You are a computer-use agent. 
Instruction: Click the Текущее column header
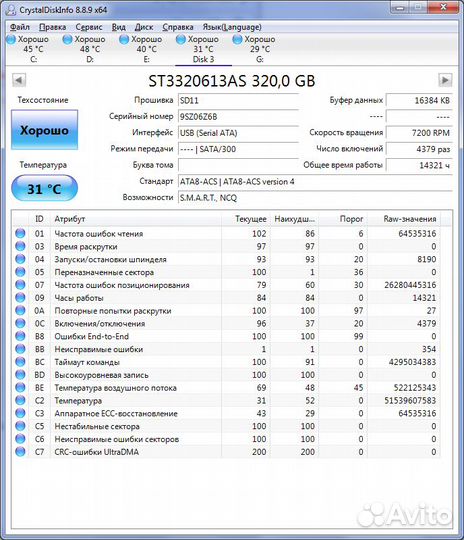coord(246,219)
